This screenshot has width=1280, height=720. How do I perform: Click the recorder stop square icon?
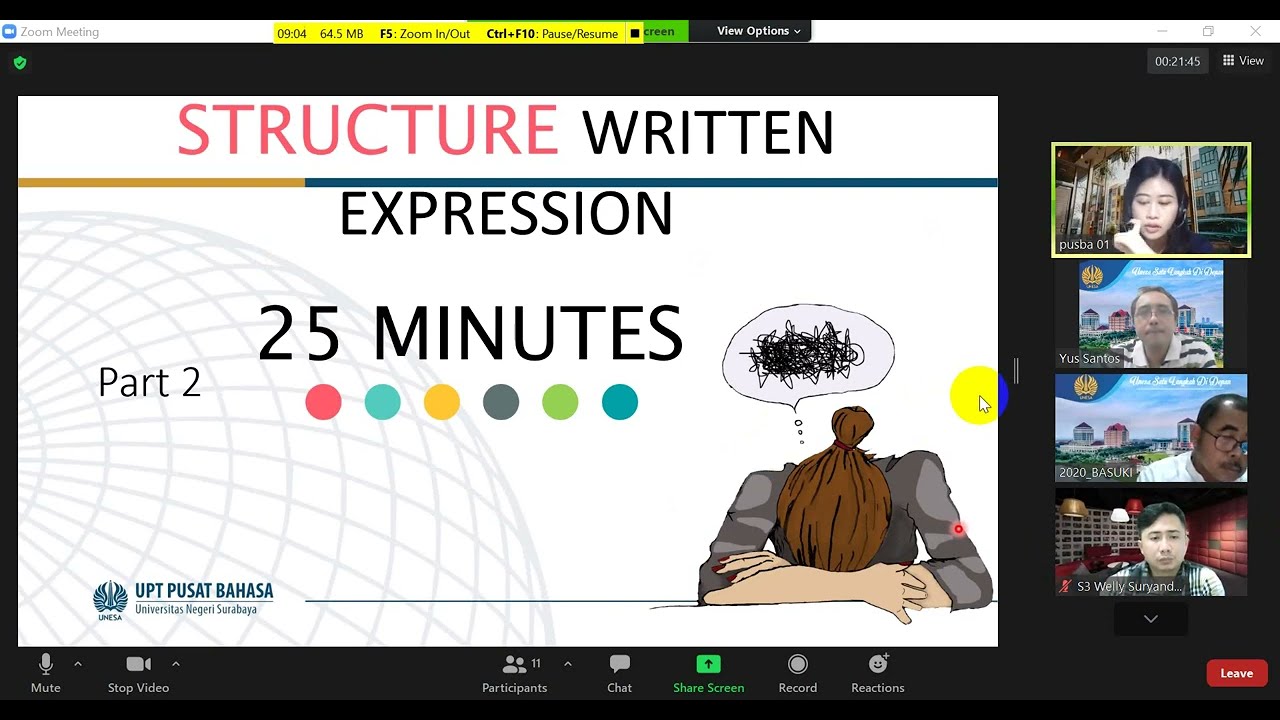click(635, 33)
